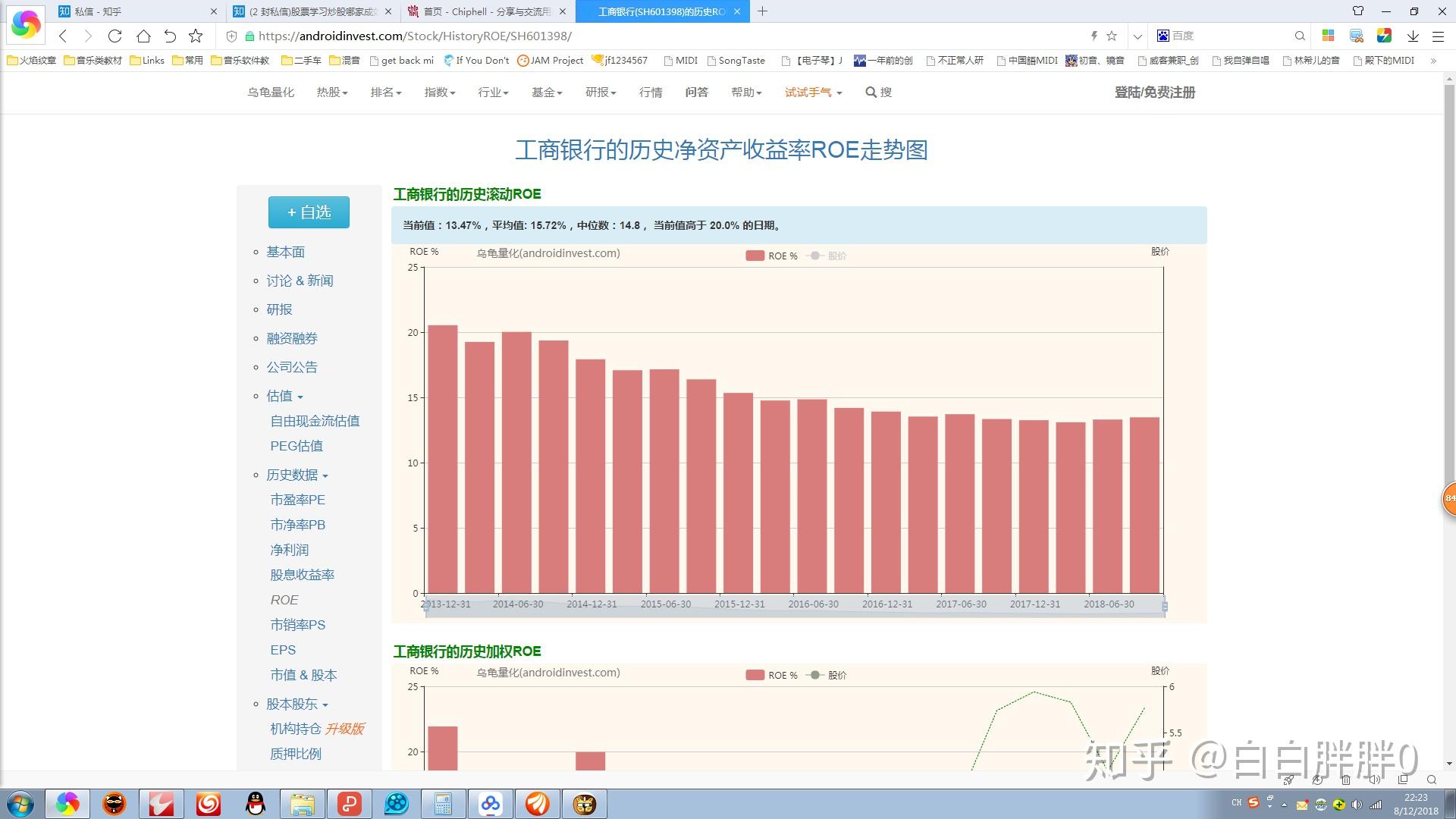Screen dimensions: 1456x819
Task: Collapse the 估值 sidebar section
Action: point(284,396)
